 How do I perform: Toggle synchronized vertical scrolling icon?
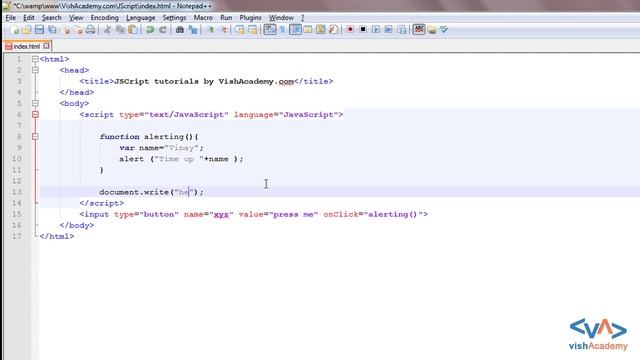240,30
